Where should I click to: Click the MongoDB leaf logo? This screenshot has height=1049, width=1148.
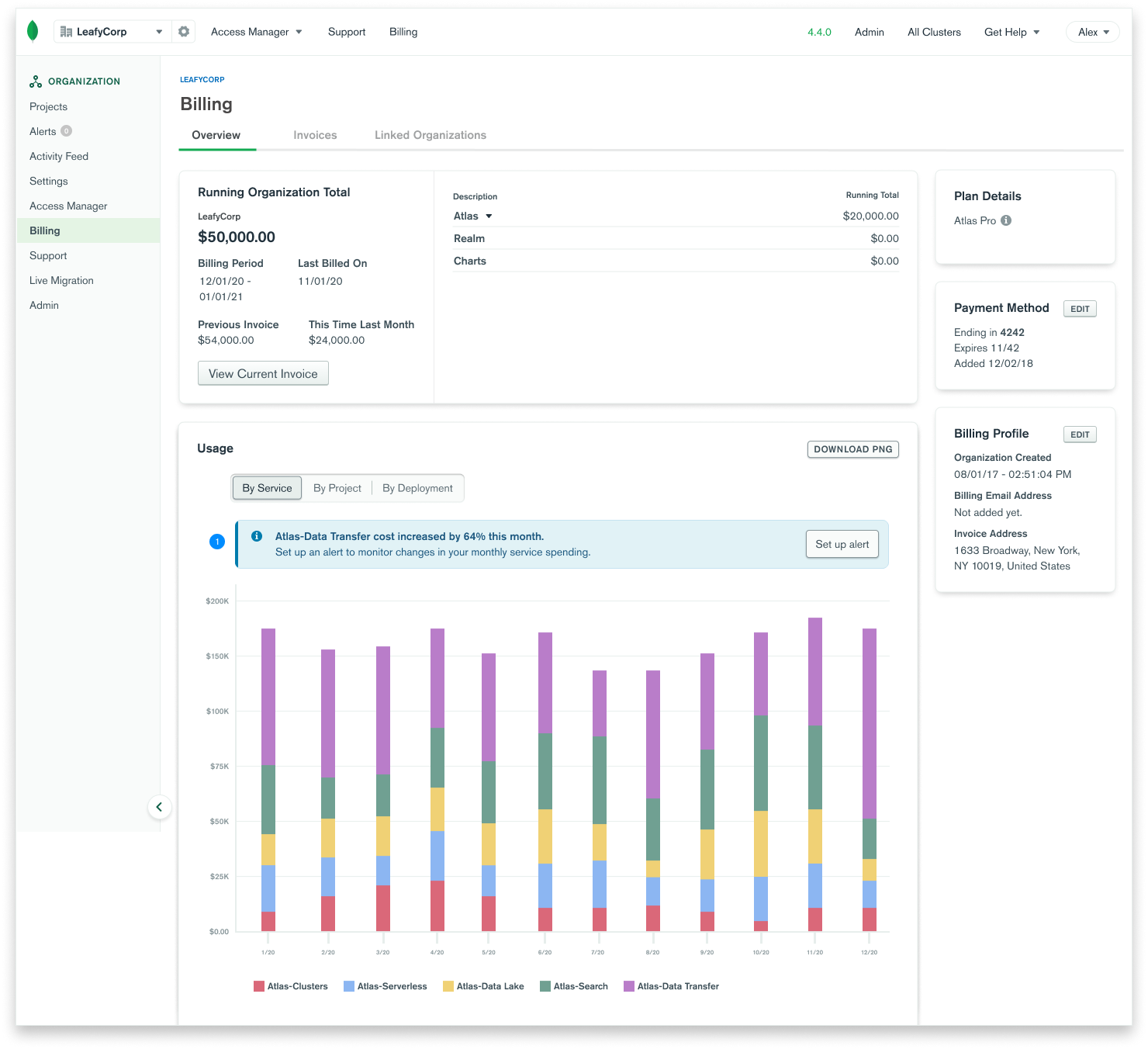pyautogui.click(x=33, y=31)
